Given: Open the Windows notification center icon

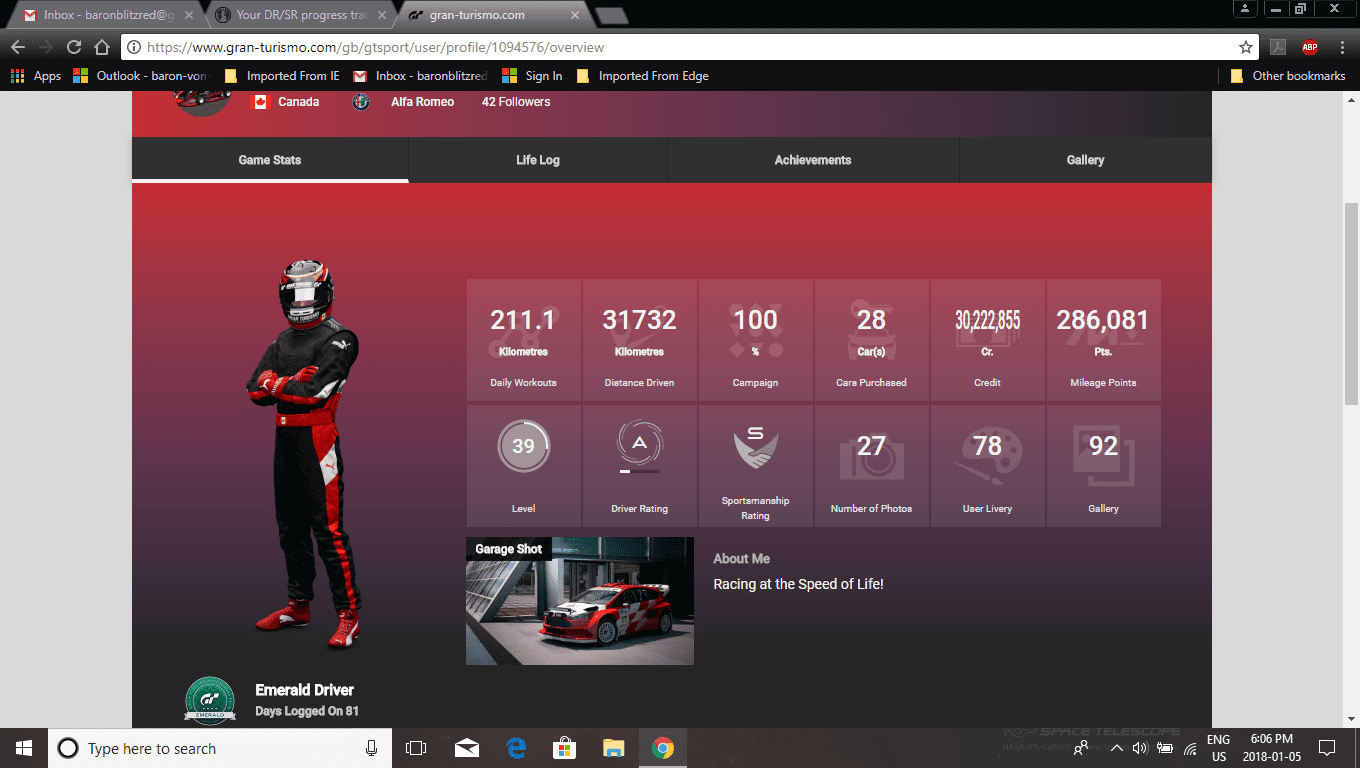Looking at the screenshot, I should coord(1327,748).
